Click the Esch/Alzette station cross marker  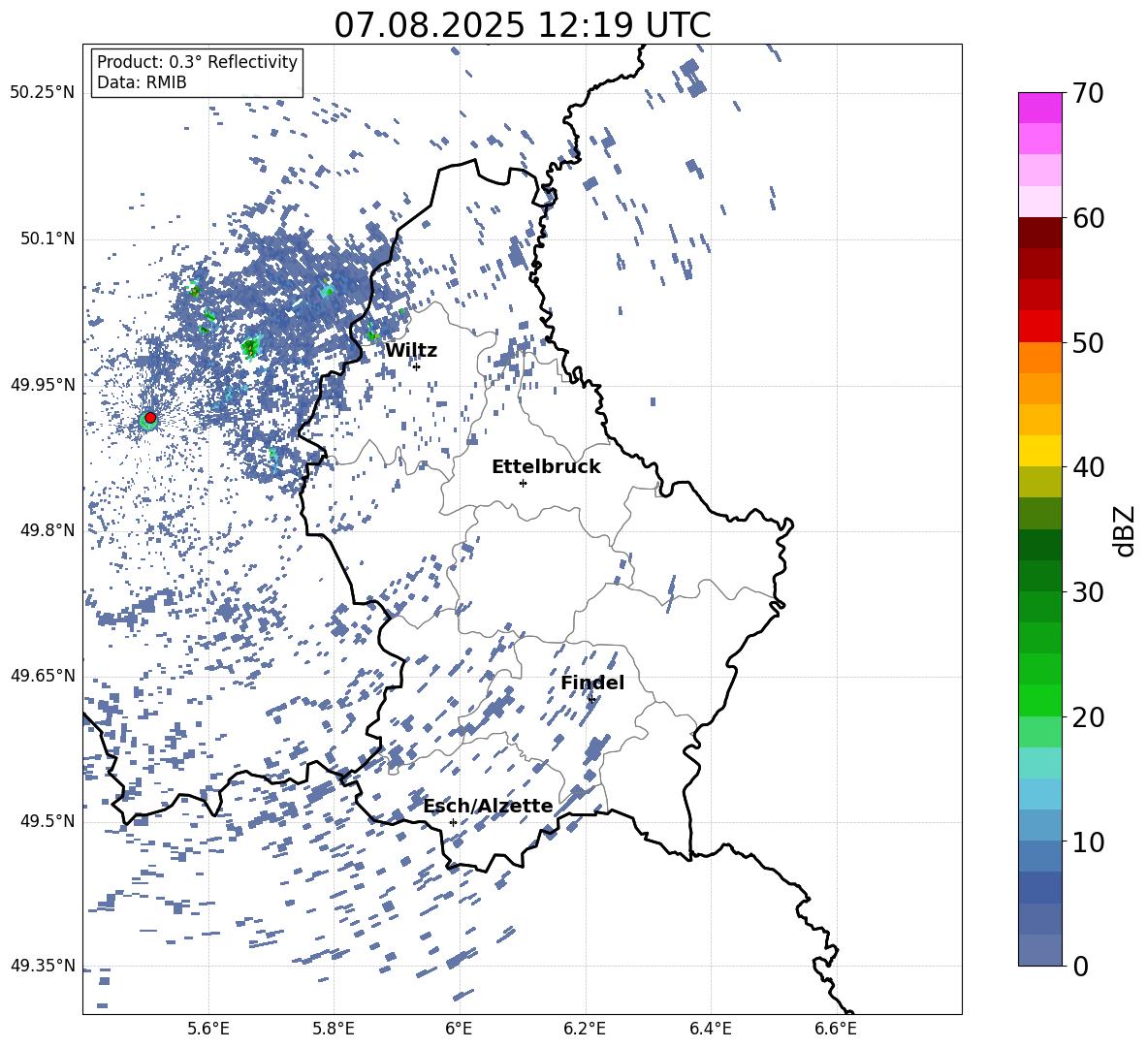(453, 822)
